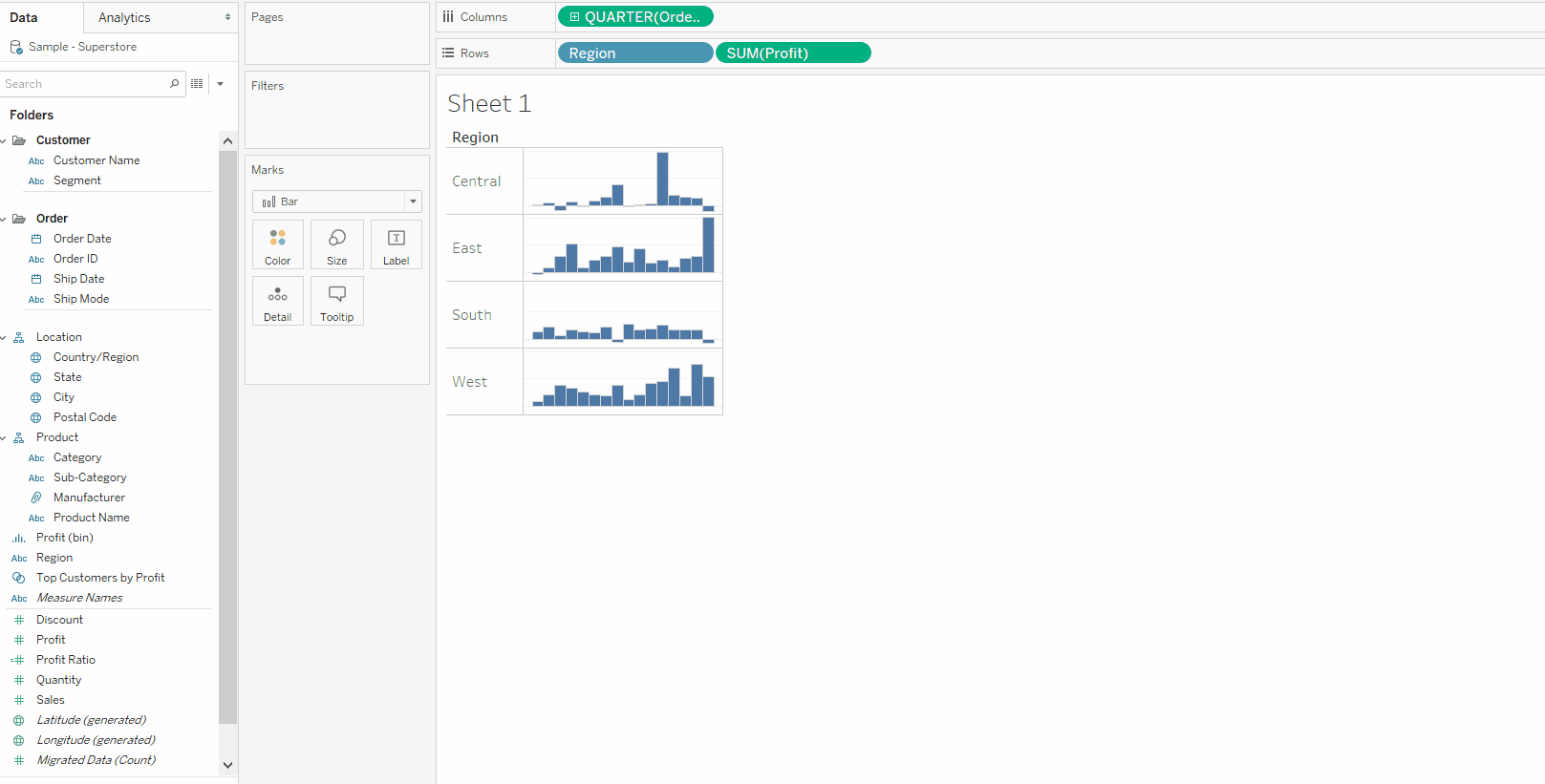The image size is (1545, 784).
Task: Click the Data pane scroll up arrow
Action: pos(227,141)
